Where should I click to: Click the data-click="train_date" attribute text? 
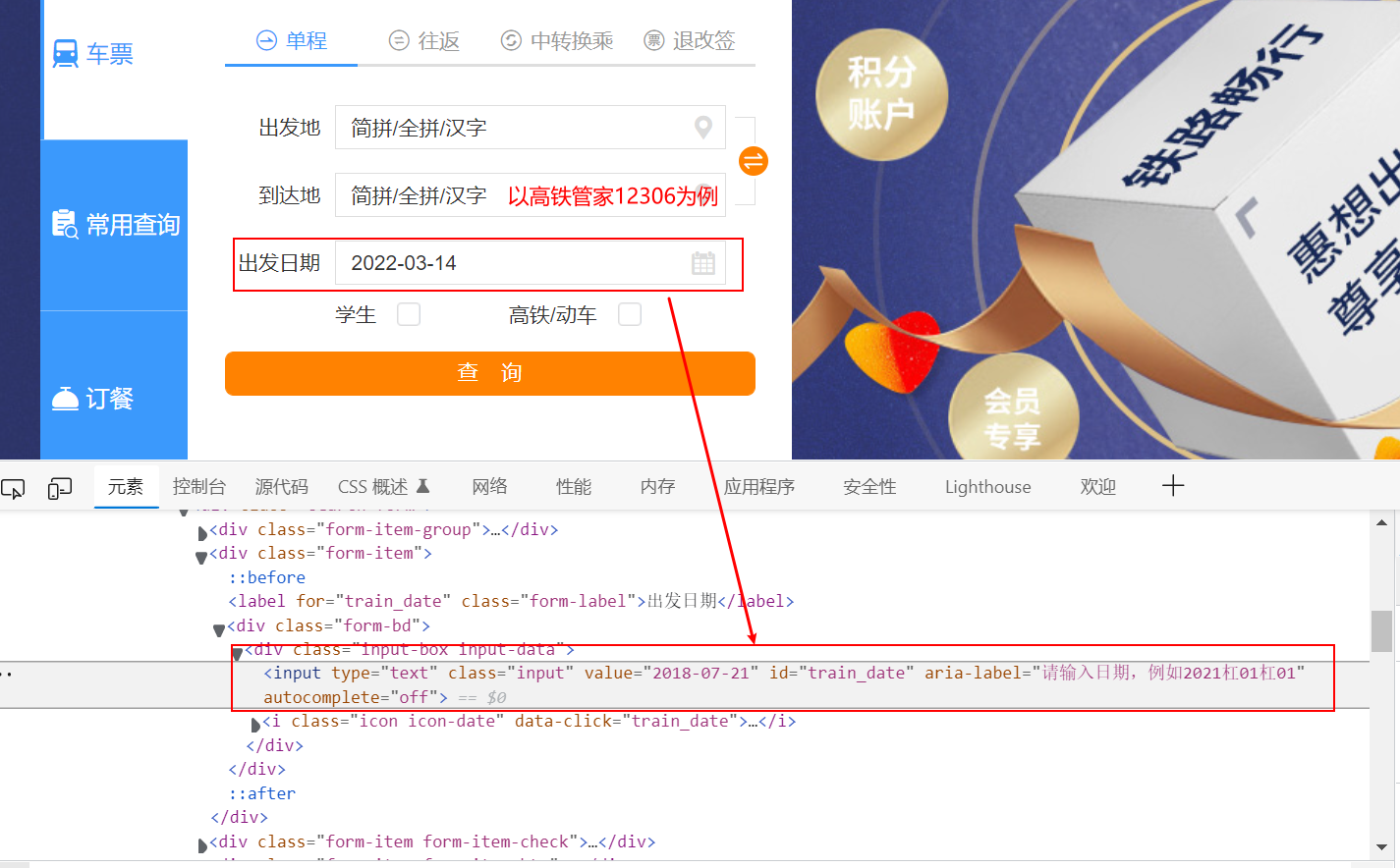[x=627, y=721]
